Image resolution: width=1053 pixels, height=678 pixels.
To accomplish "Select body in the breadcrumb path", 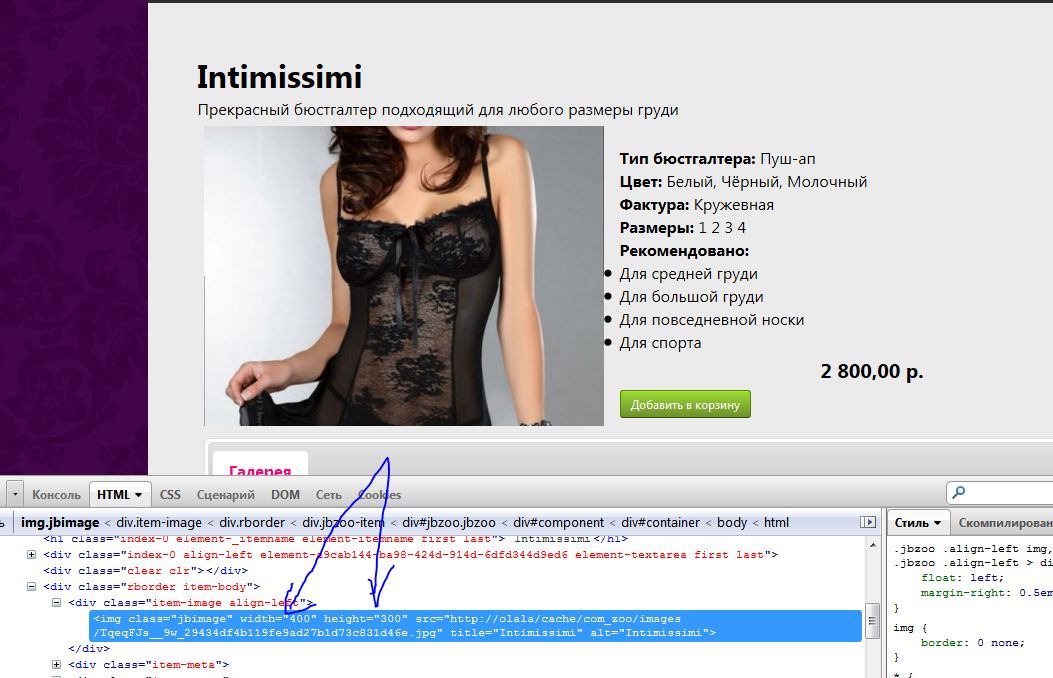I will click(732, 522).
